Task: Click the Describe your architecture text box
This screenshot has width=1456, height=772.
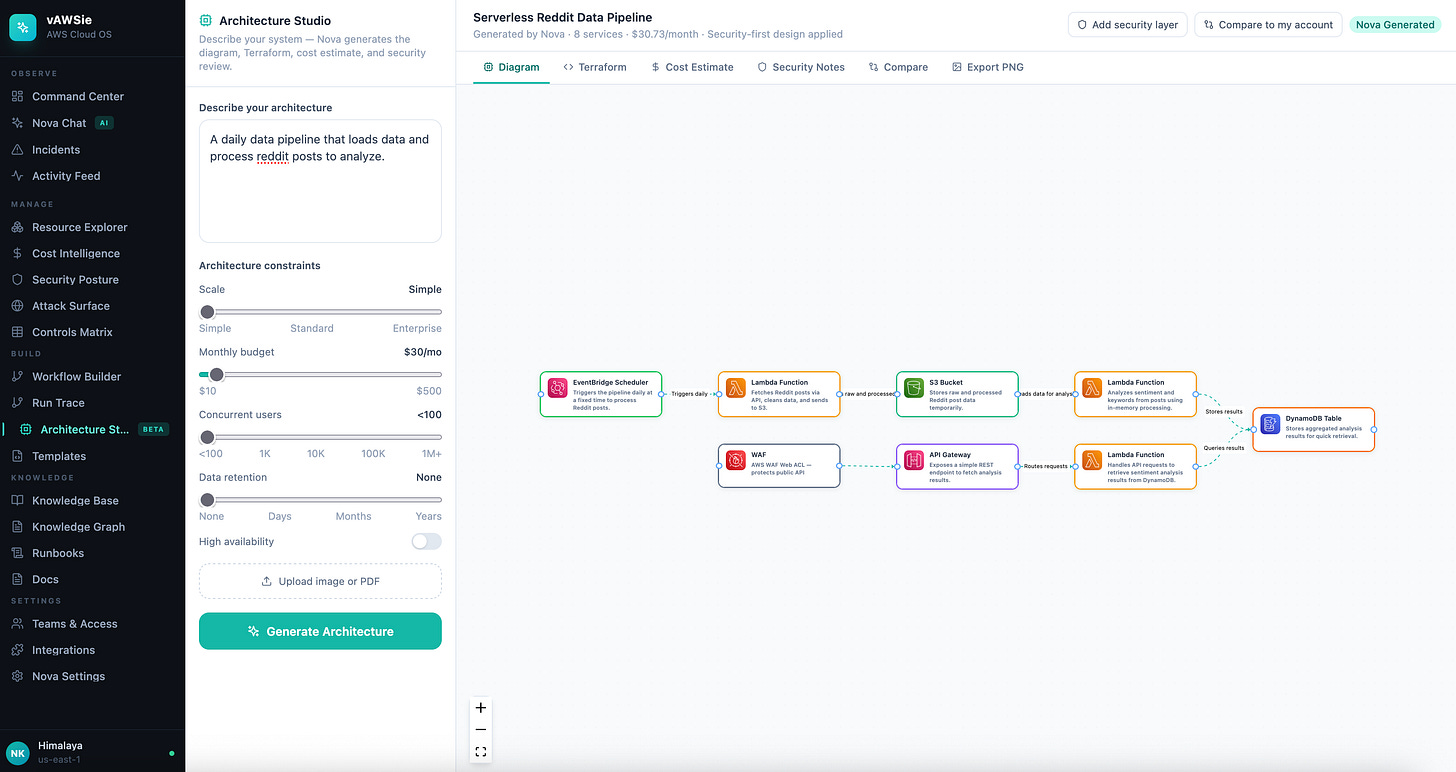Action: point(320,181)
